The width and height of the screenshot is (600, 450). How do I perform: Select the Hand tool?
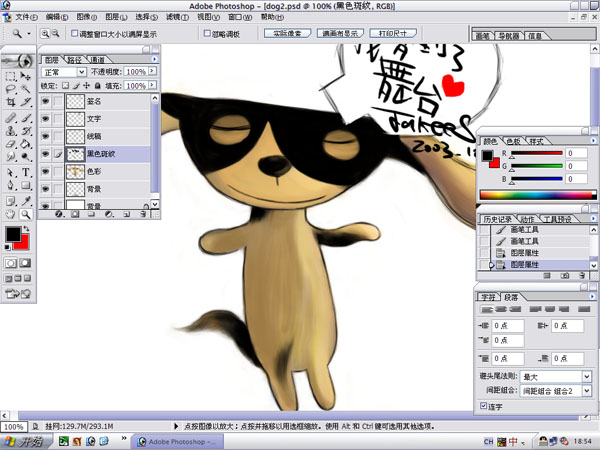[x=11, y=214]
